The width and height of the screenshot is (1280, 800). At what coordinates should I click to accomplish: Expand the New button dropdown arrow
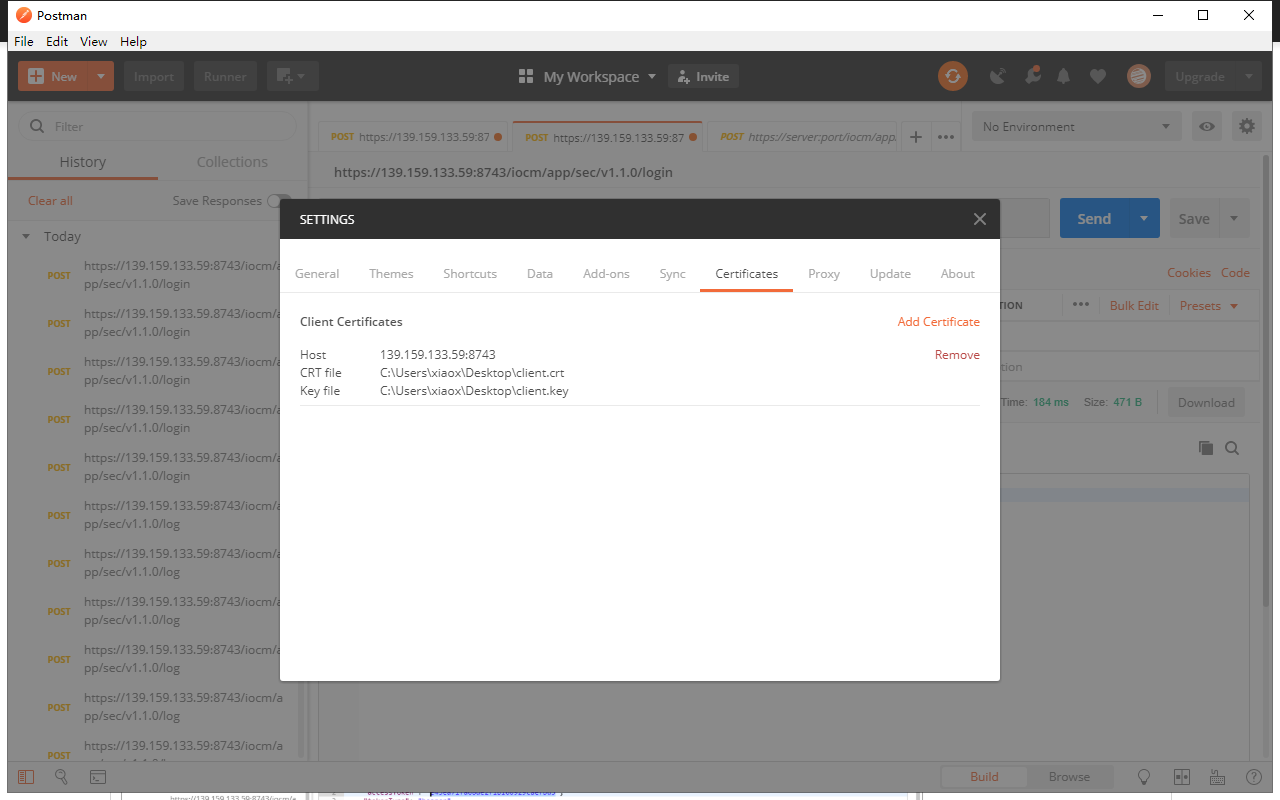pos(101,76)
